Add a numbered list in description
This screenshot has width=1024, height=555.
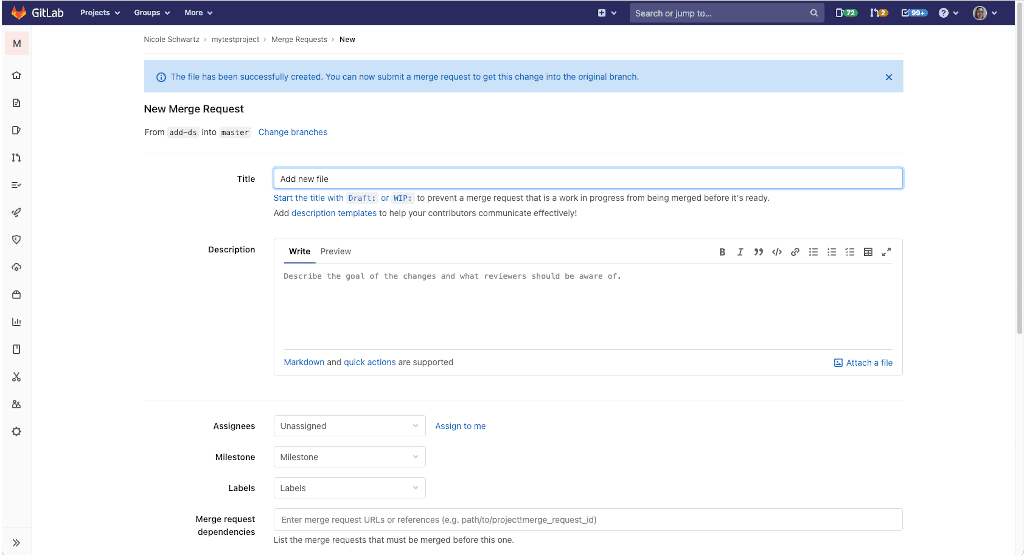tap(831, 252)
